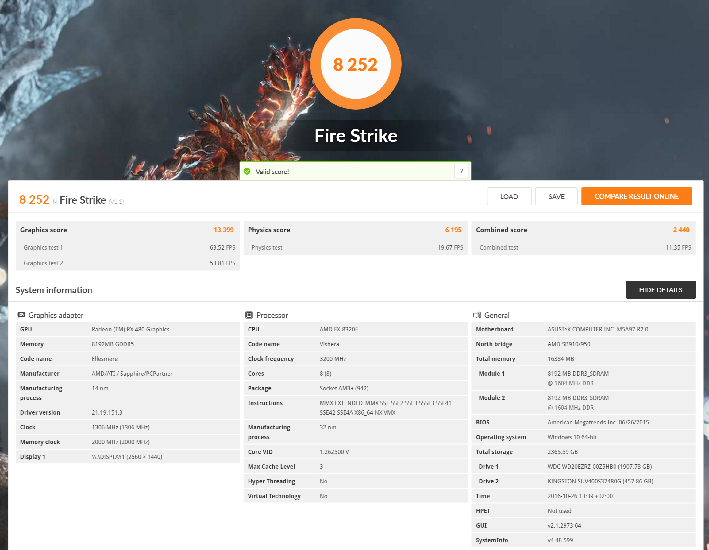Click the Driver version 21.19.151.3 row

click(x=128, y=412)
